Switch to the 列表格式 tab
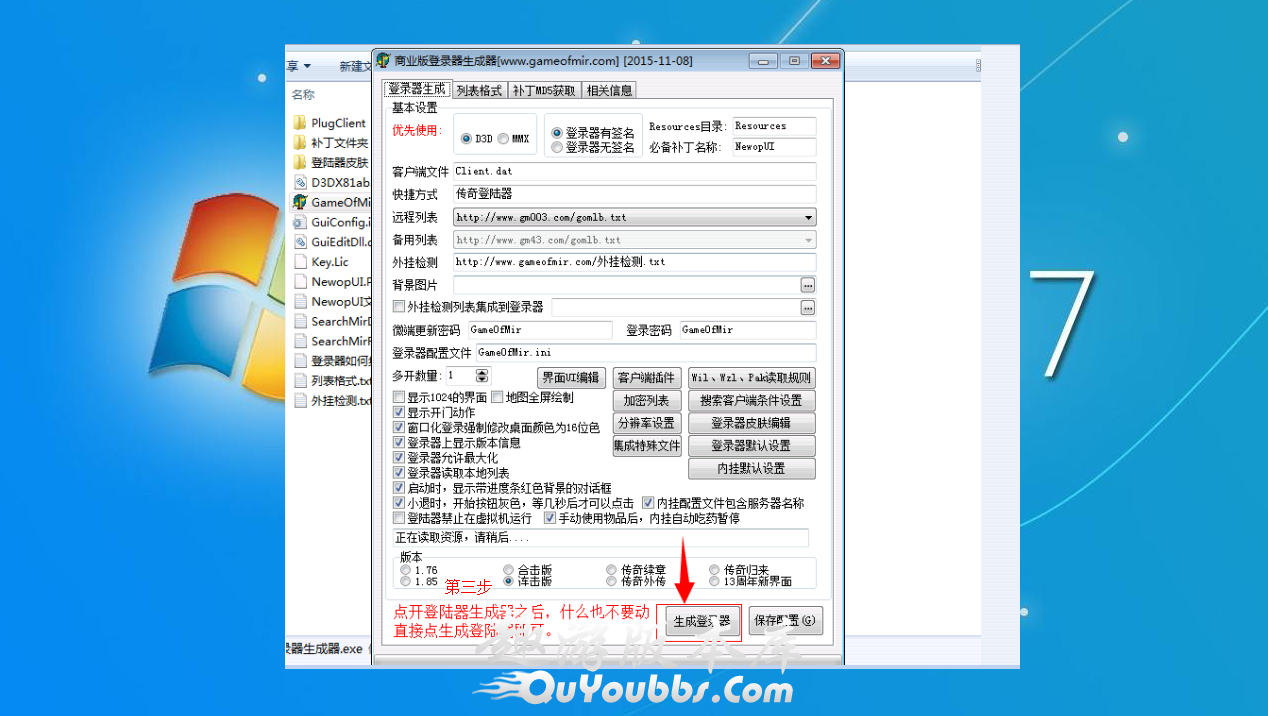 click(x=479, y=90)
